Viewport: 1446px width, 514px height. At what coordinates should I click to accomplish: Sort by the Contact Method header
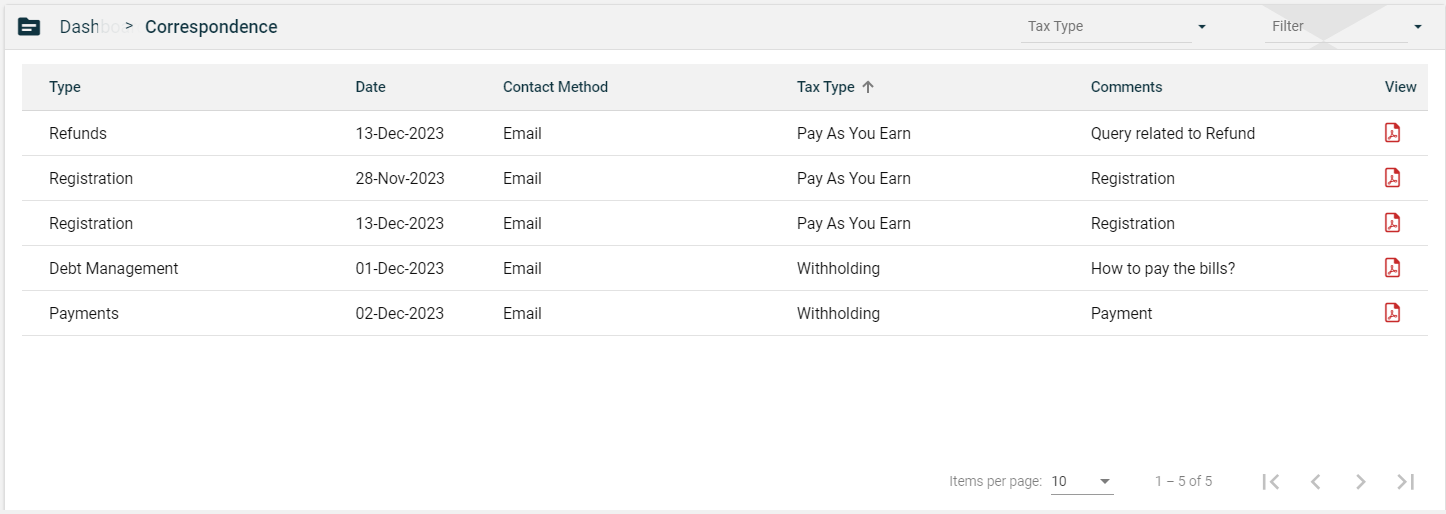click(555, 87)
